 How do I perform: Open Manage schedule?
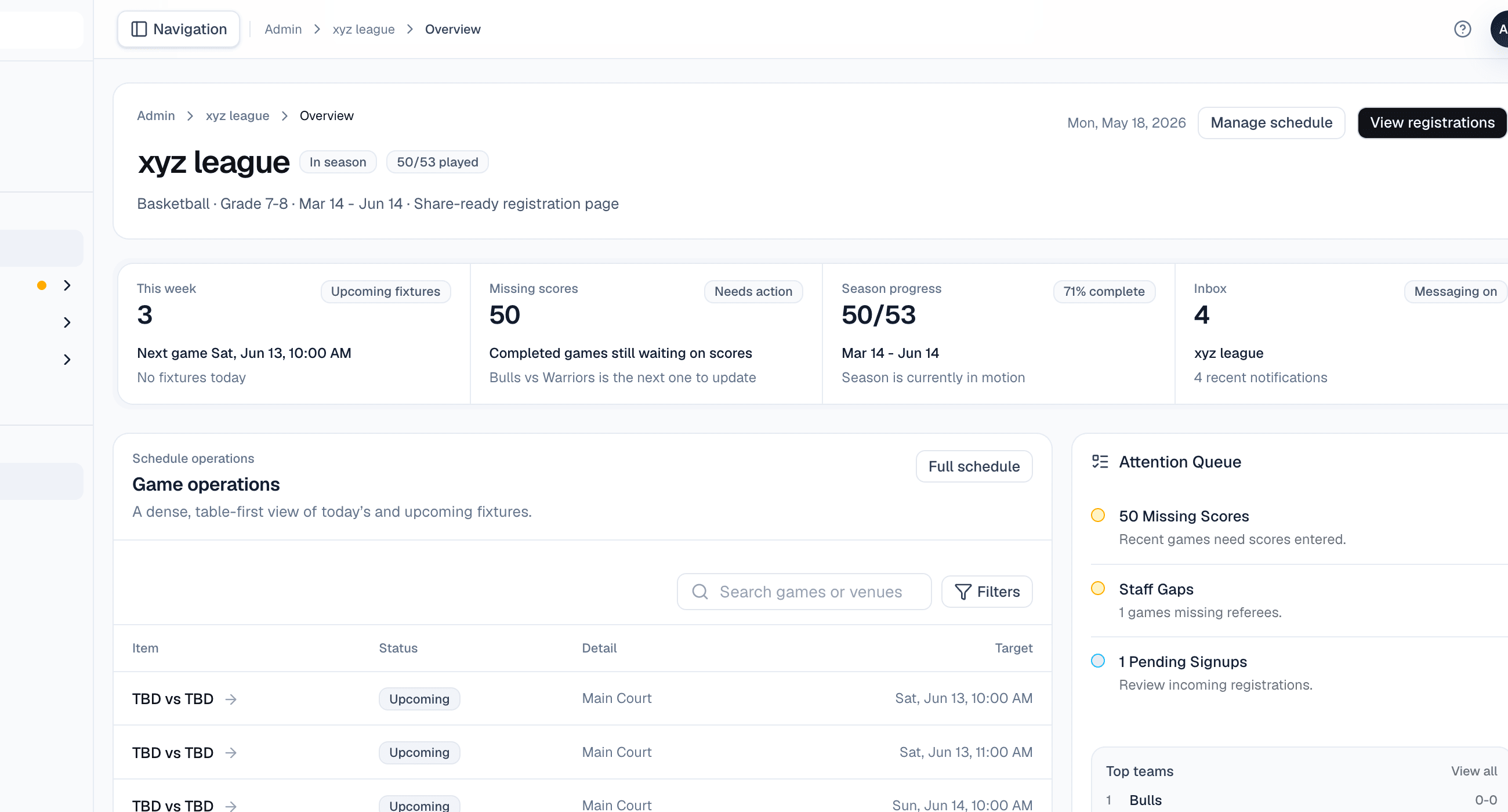coord(1271,123)
